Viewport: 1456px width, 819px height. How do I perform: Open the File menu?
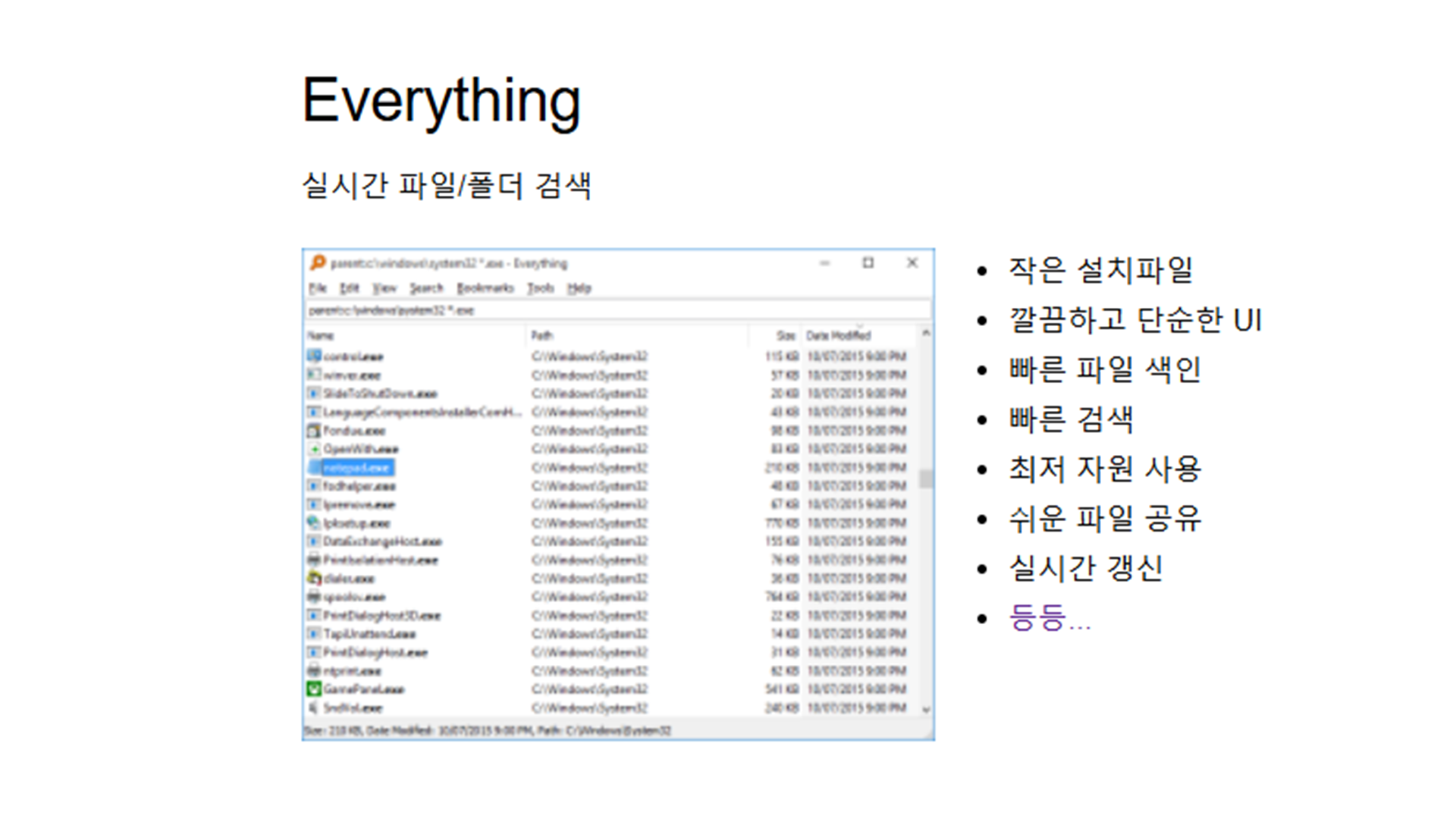pyautogui.click(x=317, y=288)
